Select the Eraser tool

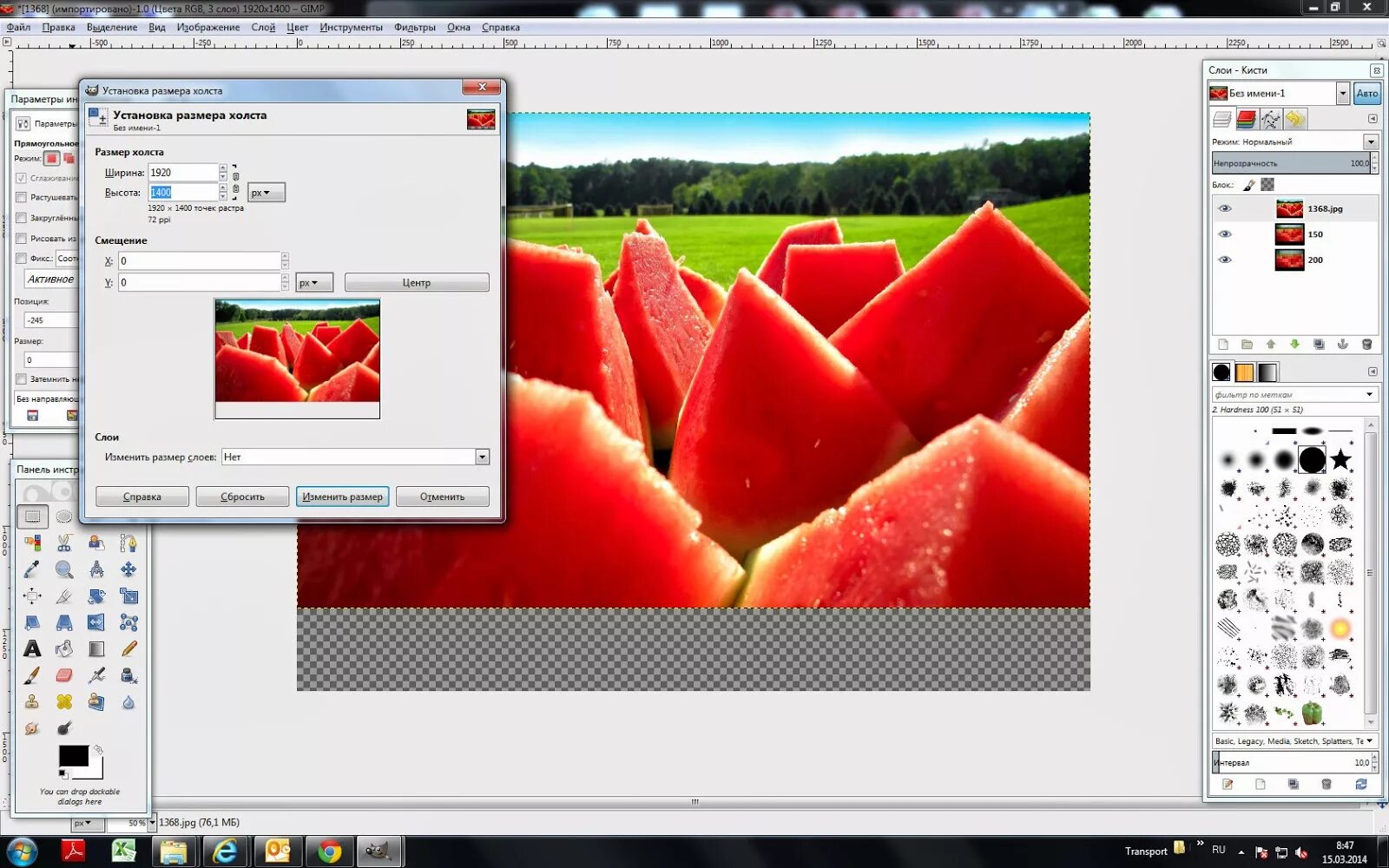coord(64,675)
